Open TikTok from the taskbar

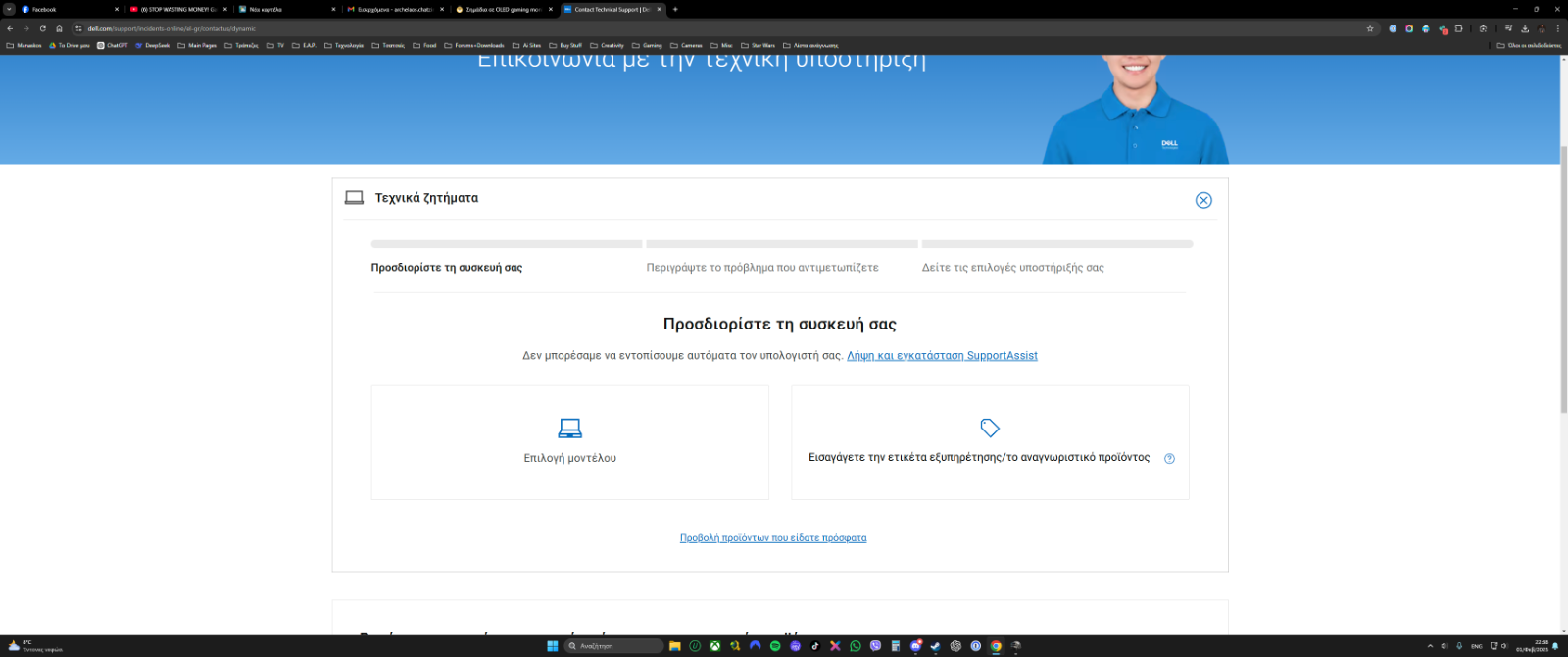click(815, 646)
